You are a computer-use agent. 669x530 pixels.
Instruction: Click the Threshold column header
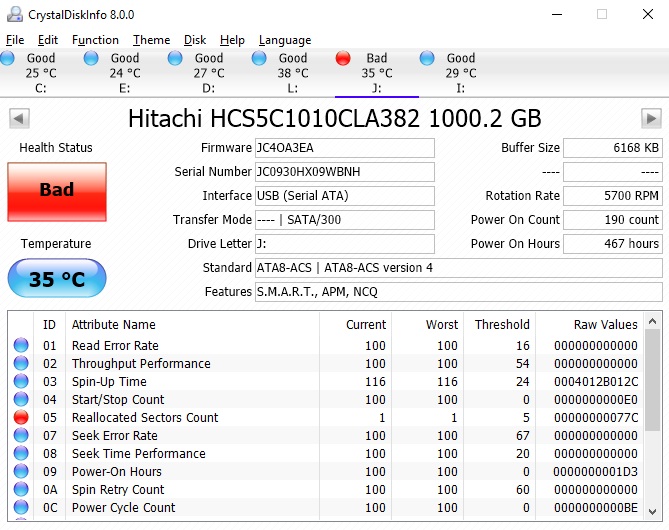pos(499,324)
